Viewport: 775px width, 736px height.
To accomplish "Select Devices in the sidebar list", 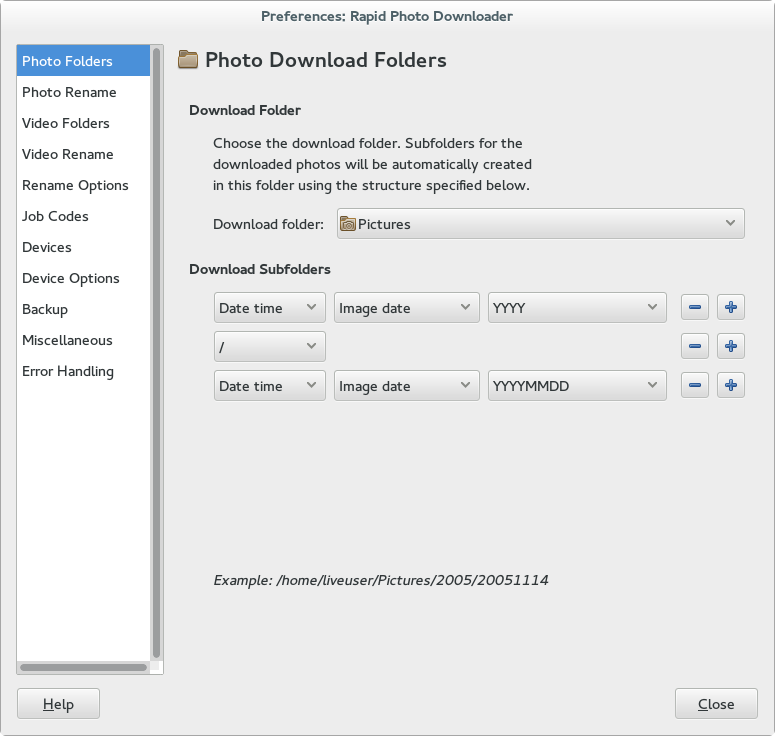I will tap(83, 247).
